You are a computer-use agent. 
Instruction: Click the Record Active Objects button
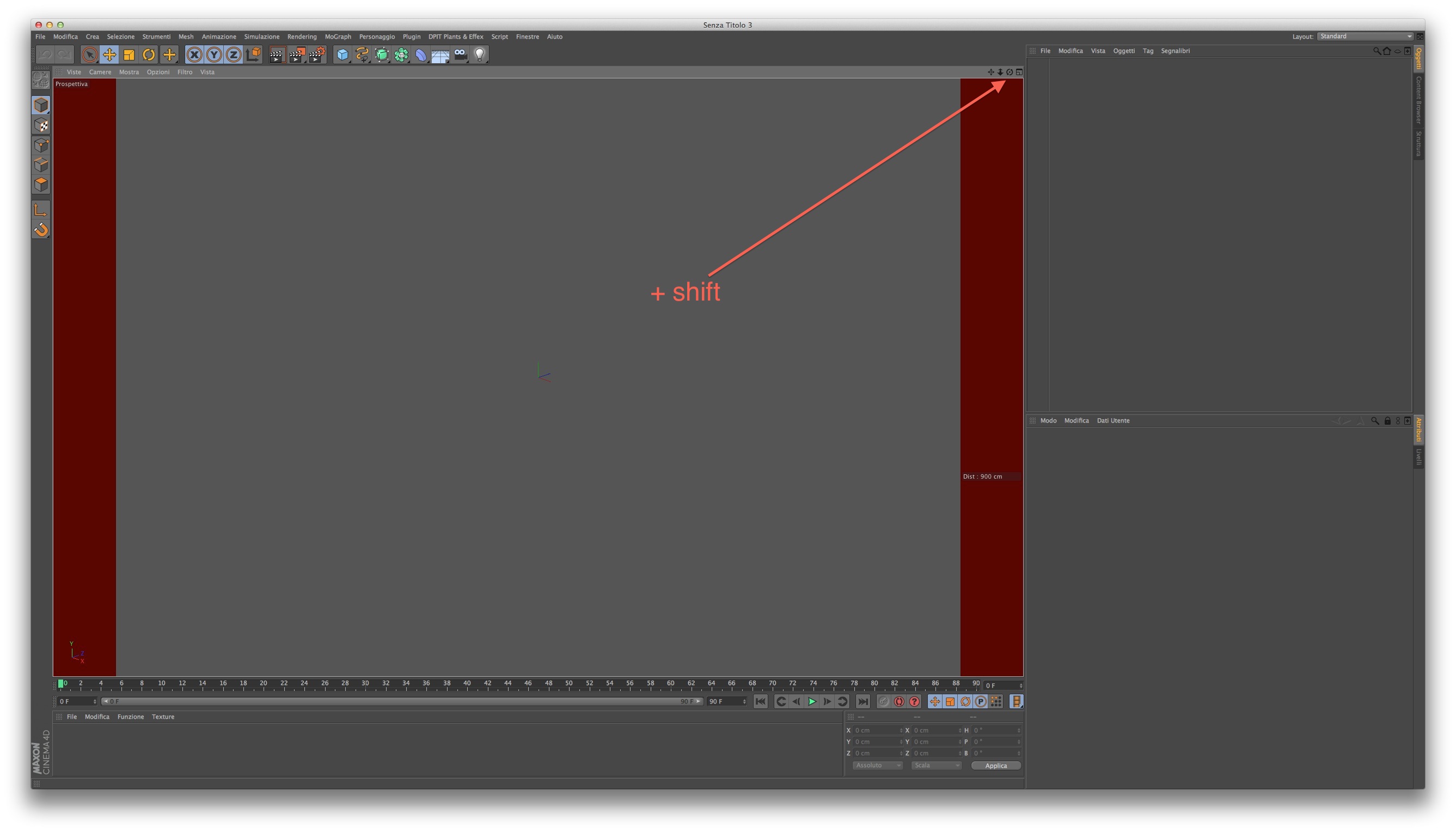(x=883, y=701)
